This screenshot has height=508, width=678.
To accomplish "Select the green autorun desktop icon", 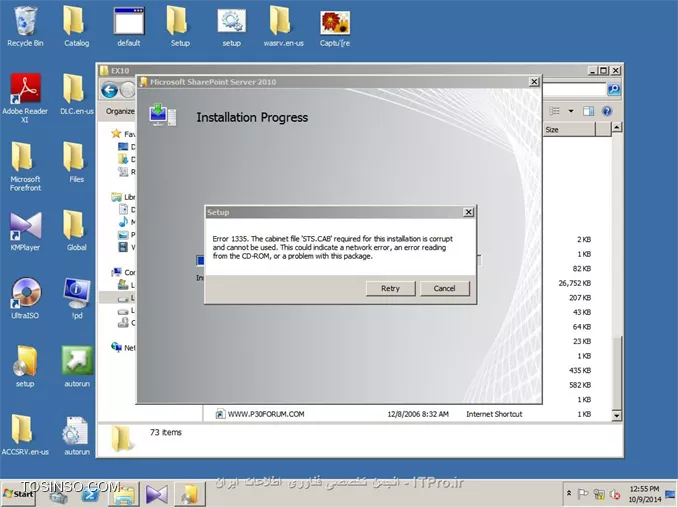I will [x=76, y=367].
